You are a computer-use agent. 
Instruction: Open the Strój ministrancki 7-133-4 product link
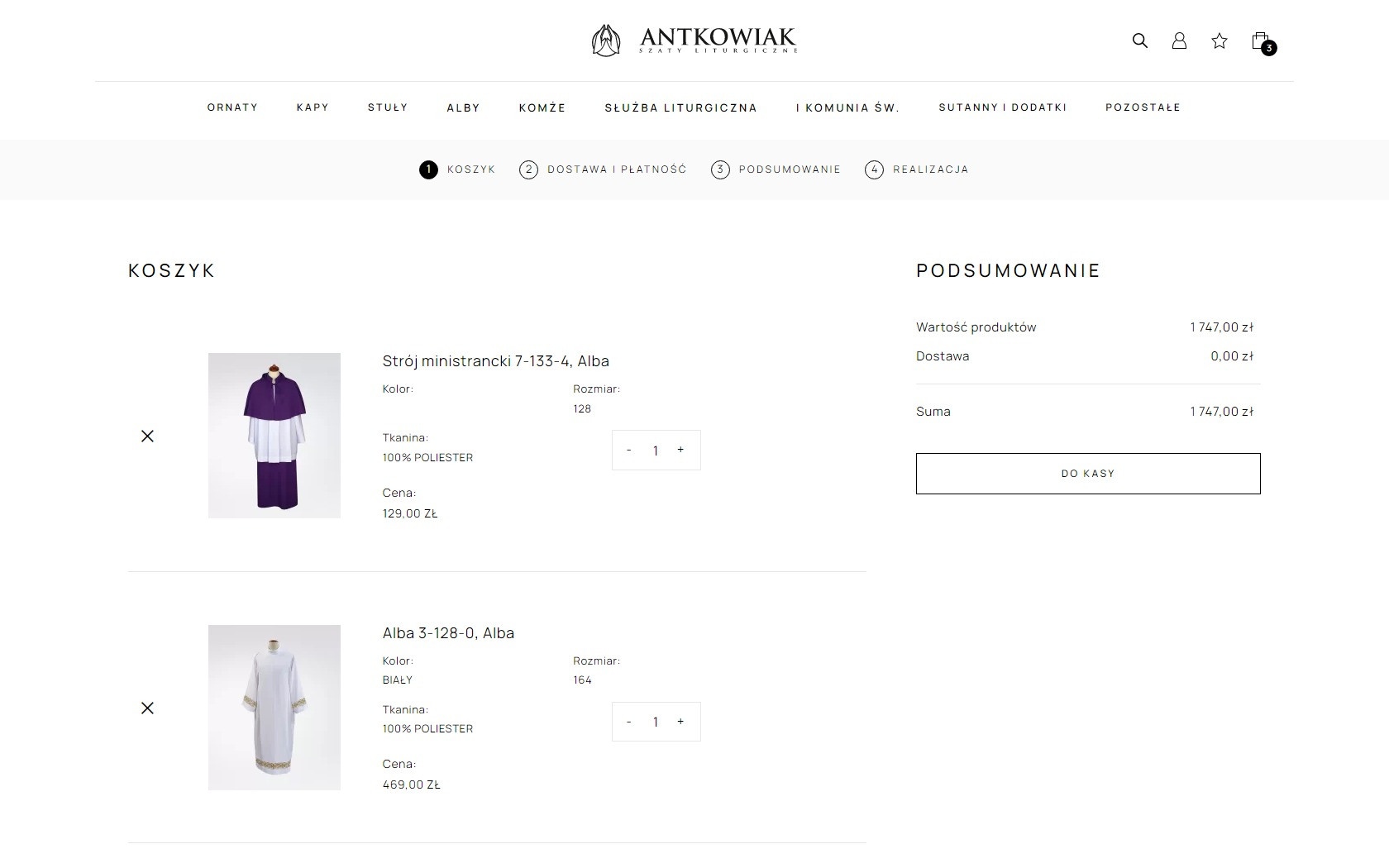pyautogui.click(x=495, y=361)
